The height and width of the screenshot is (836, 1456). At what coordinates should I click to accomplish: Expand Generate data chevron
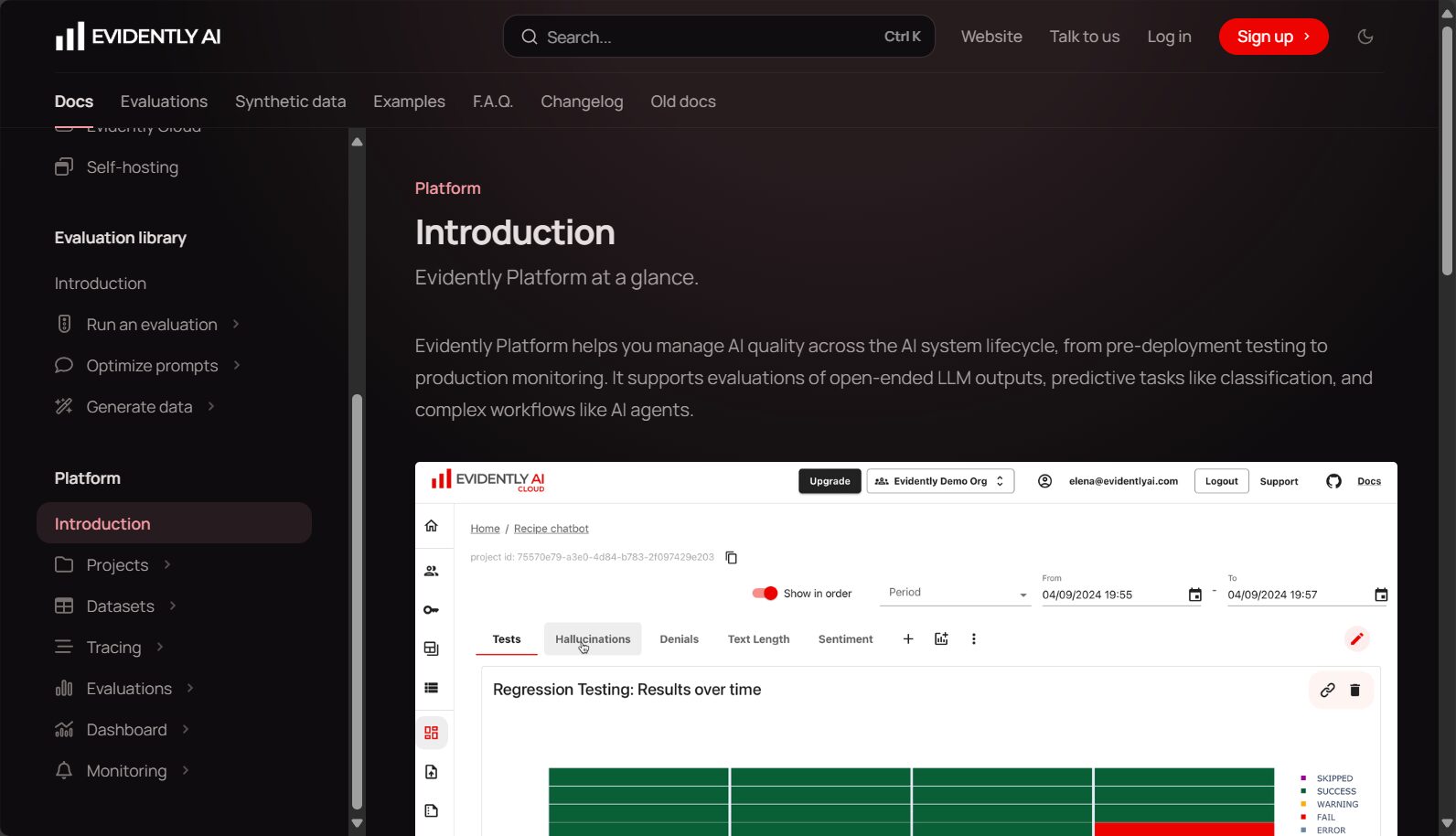pos(211,406)
